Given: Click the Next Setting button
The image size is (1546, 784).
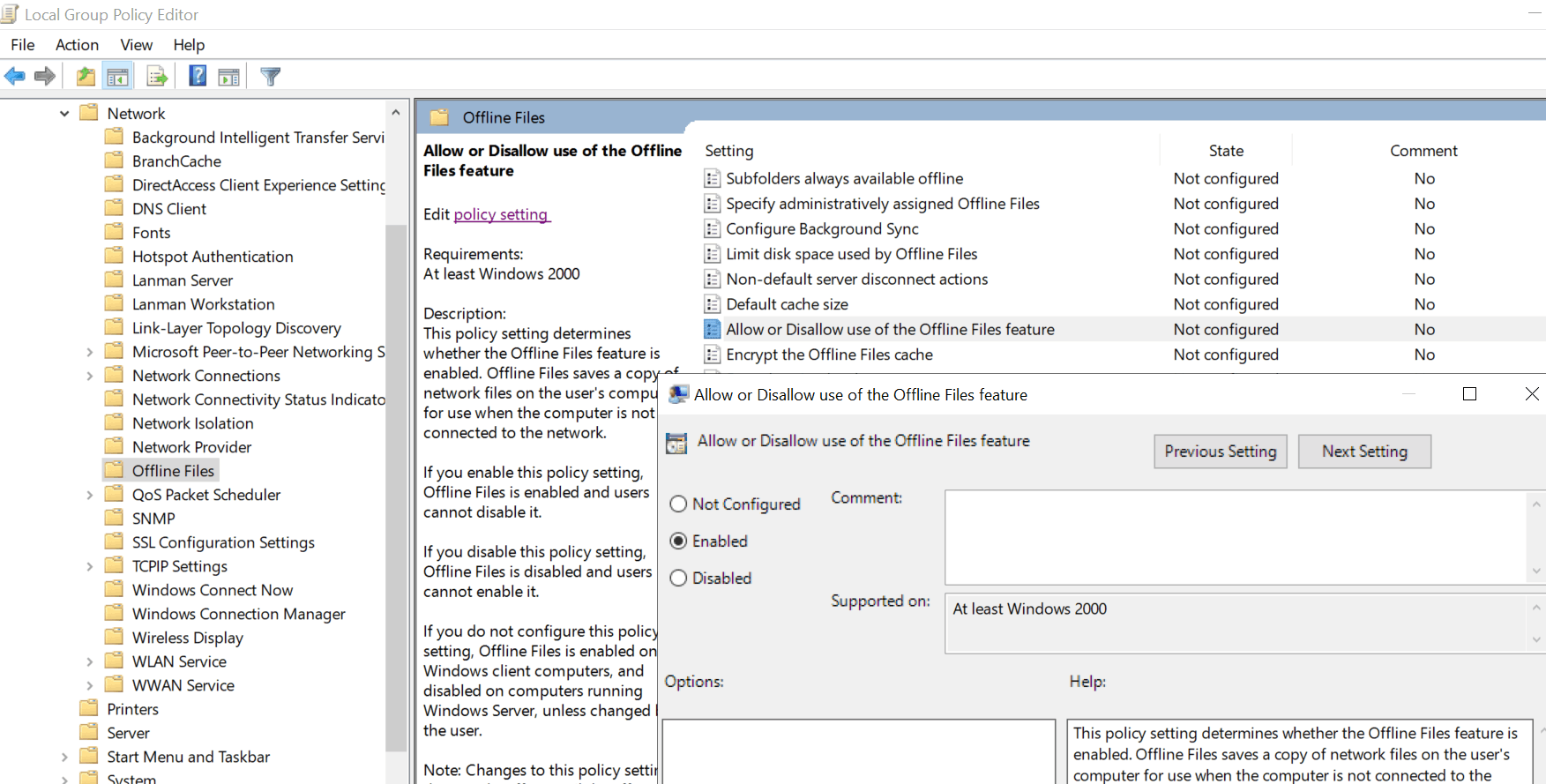Looking at the screenshot, I should pyautogui.click(x=1364, y=452).
